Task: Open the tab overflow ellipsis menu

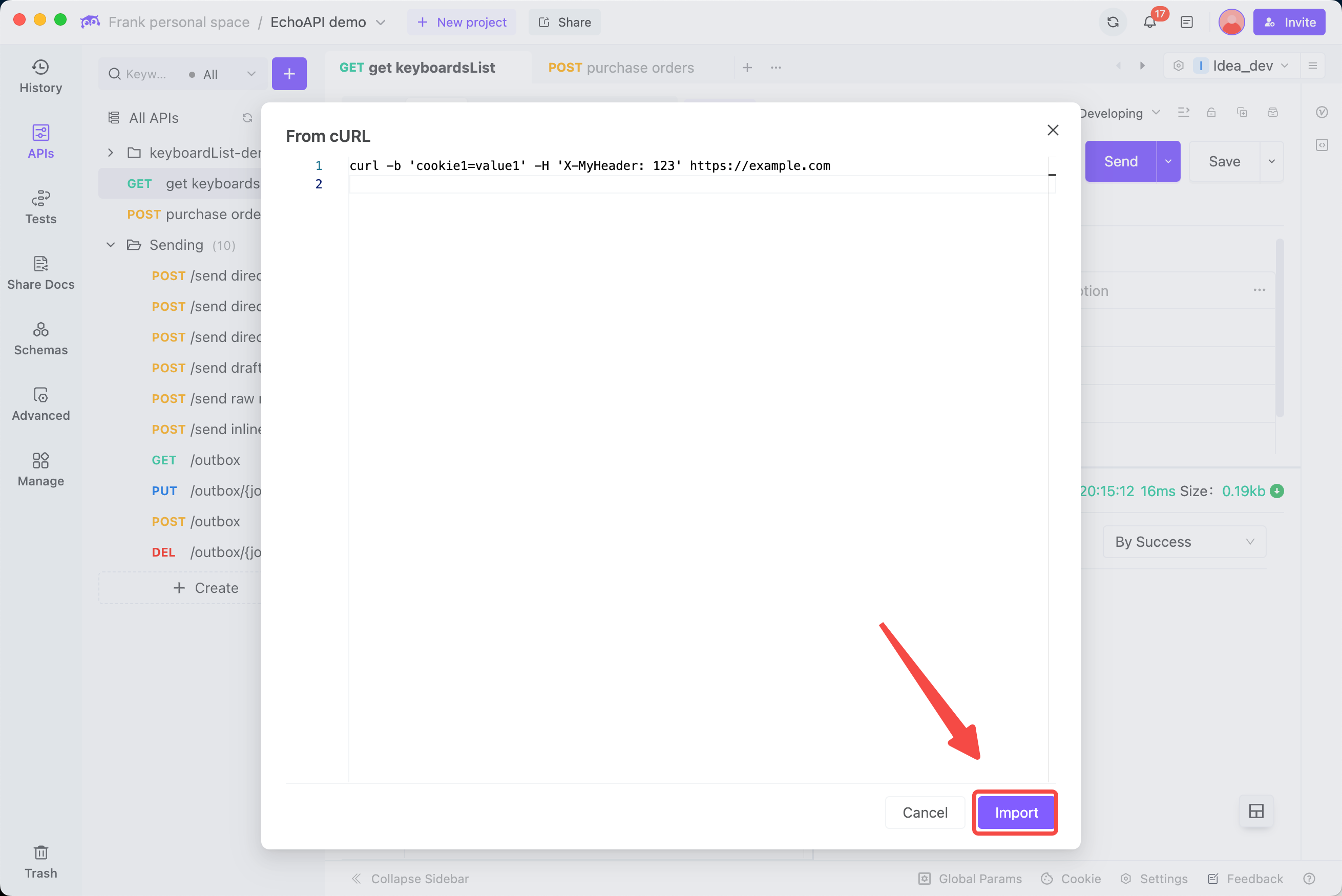Action: click(x=775, y=68)
